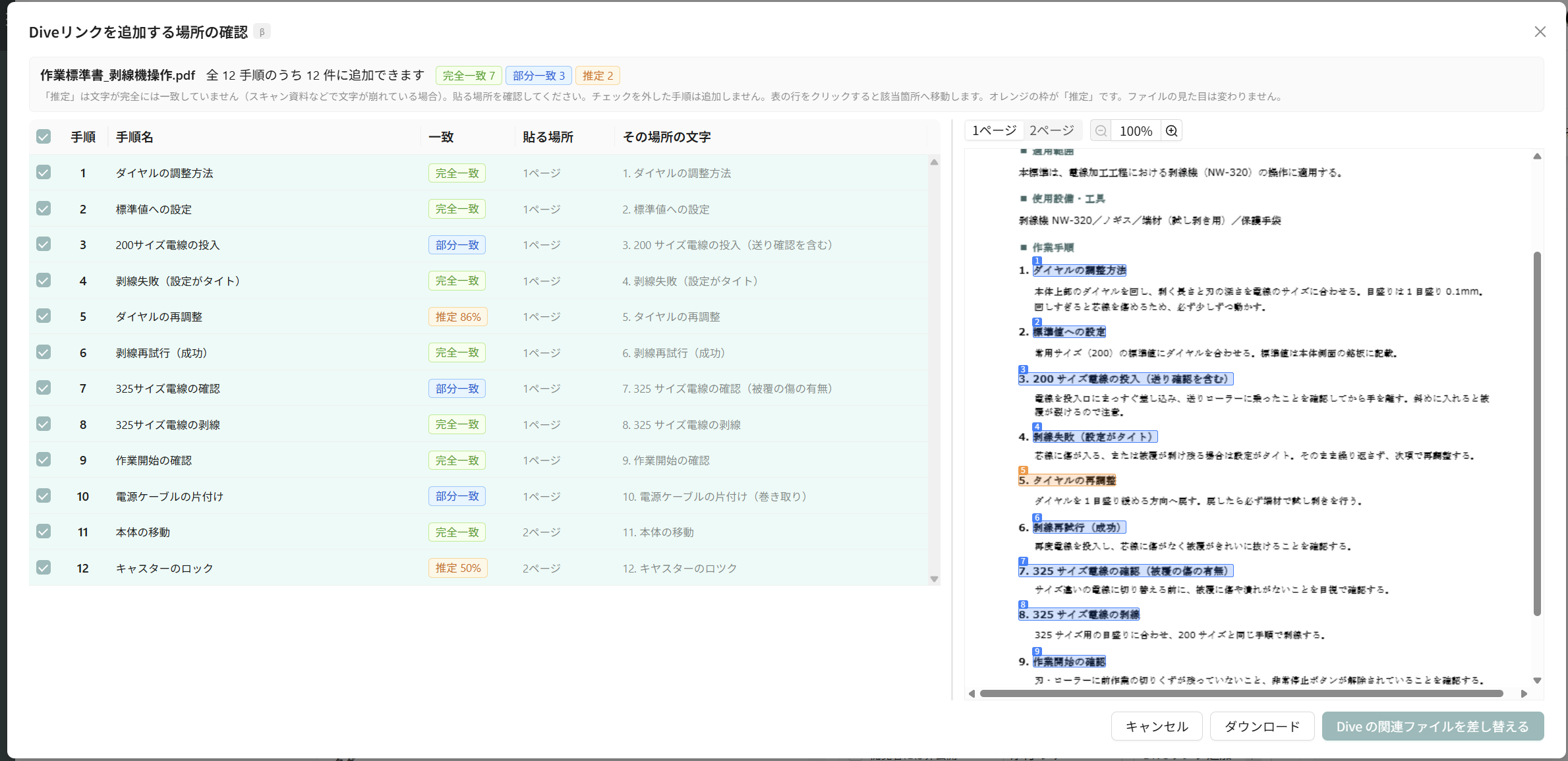Click highlighted heading 3. 200 サイズ電線の投入 in preview
The width and height of the screenshot is (1568, 761).
(x=1126, y=379)
